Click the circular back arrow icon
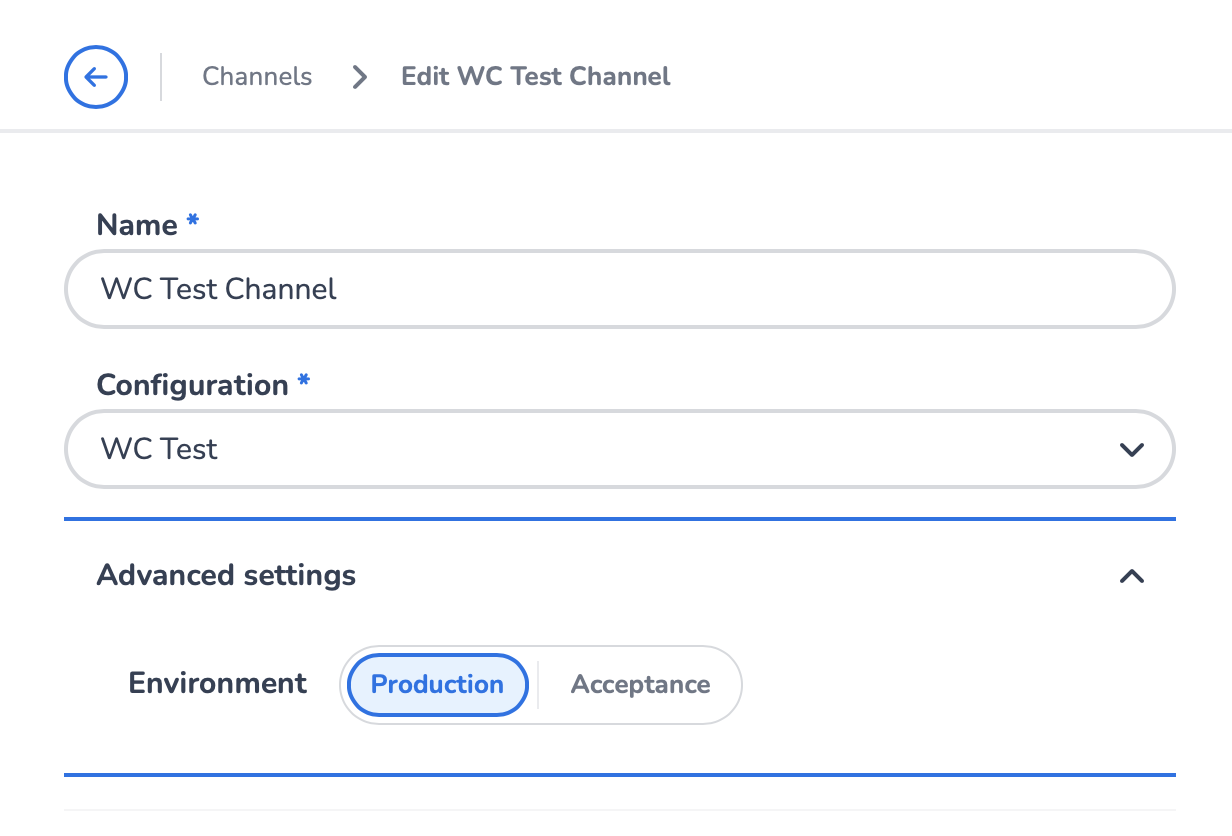 click(x=96, y=77)
